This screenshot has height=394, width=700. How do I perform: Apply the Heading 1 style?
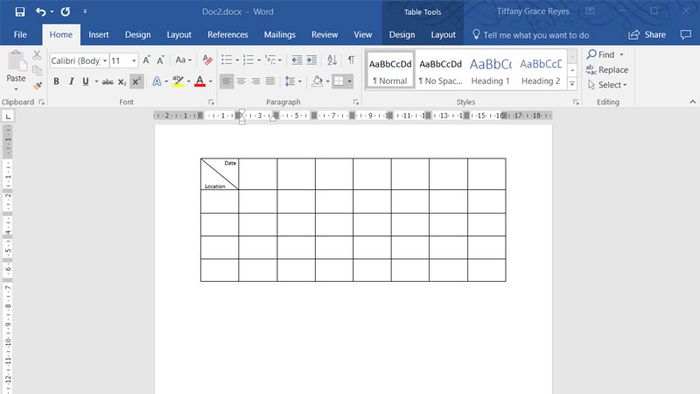(490, 71)
